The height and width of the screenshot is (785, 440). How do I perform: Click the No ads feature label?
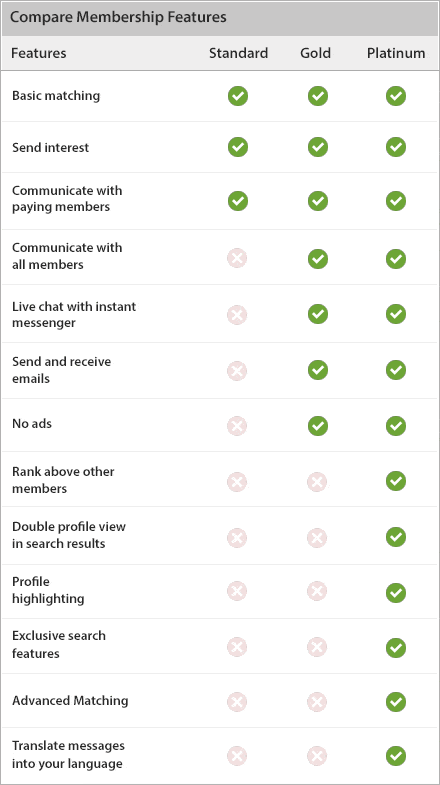pos(32,424)
